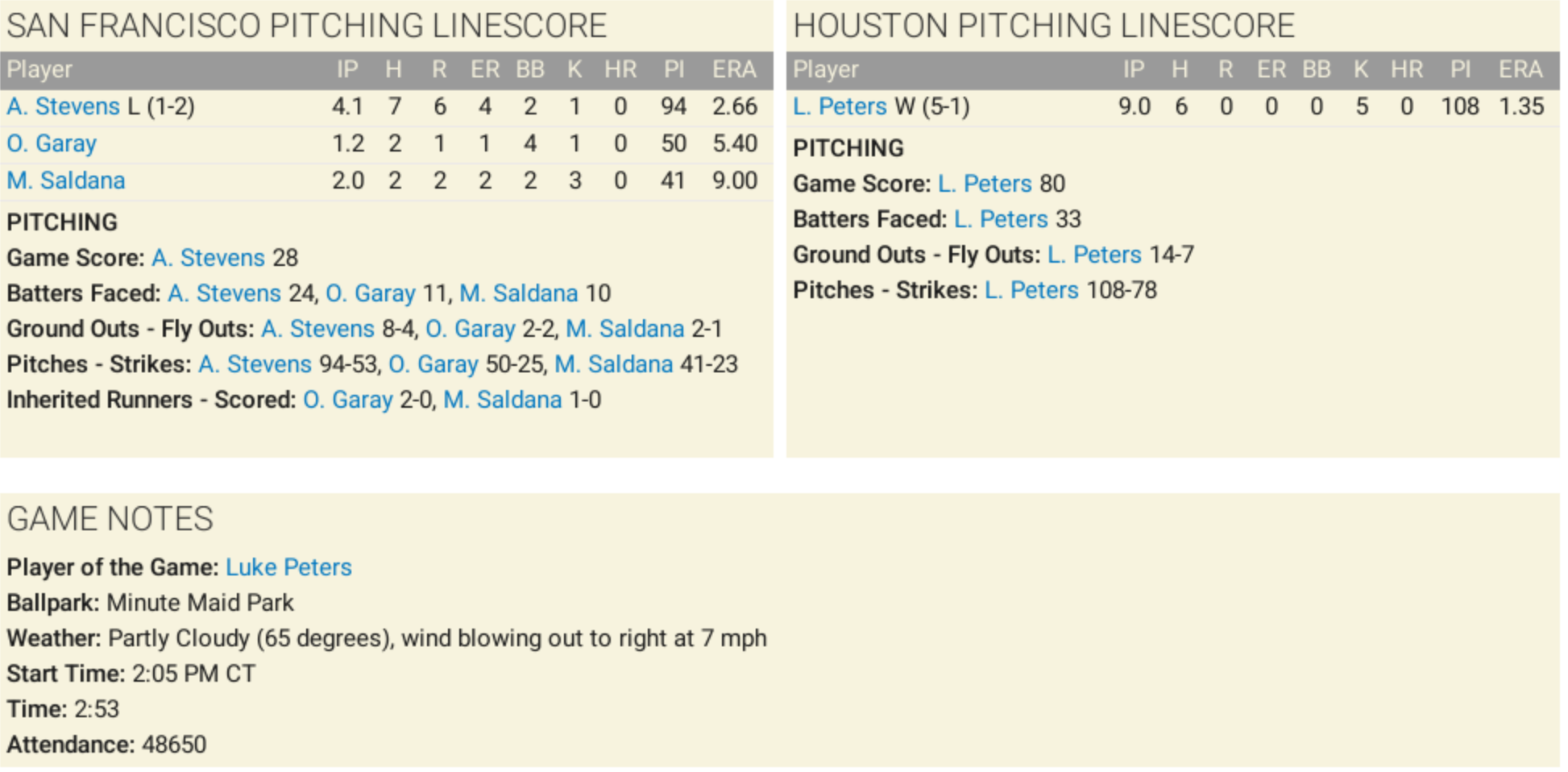Open L. Peters in Houston linescore table row
Image resolution: width=1568 pixels, height=772 pixels.
point(840,106)
